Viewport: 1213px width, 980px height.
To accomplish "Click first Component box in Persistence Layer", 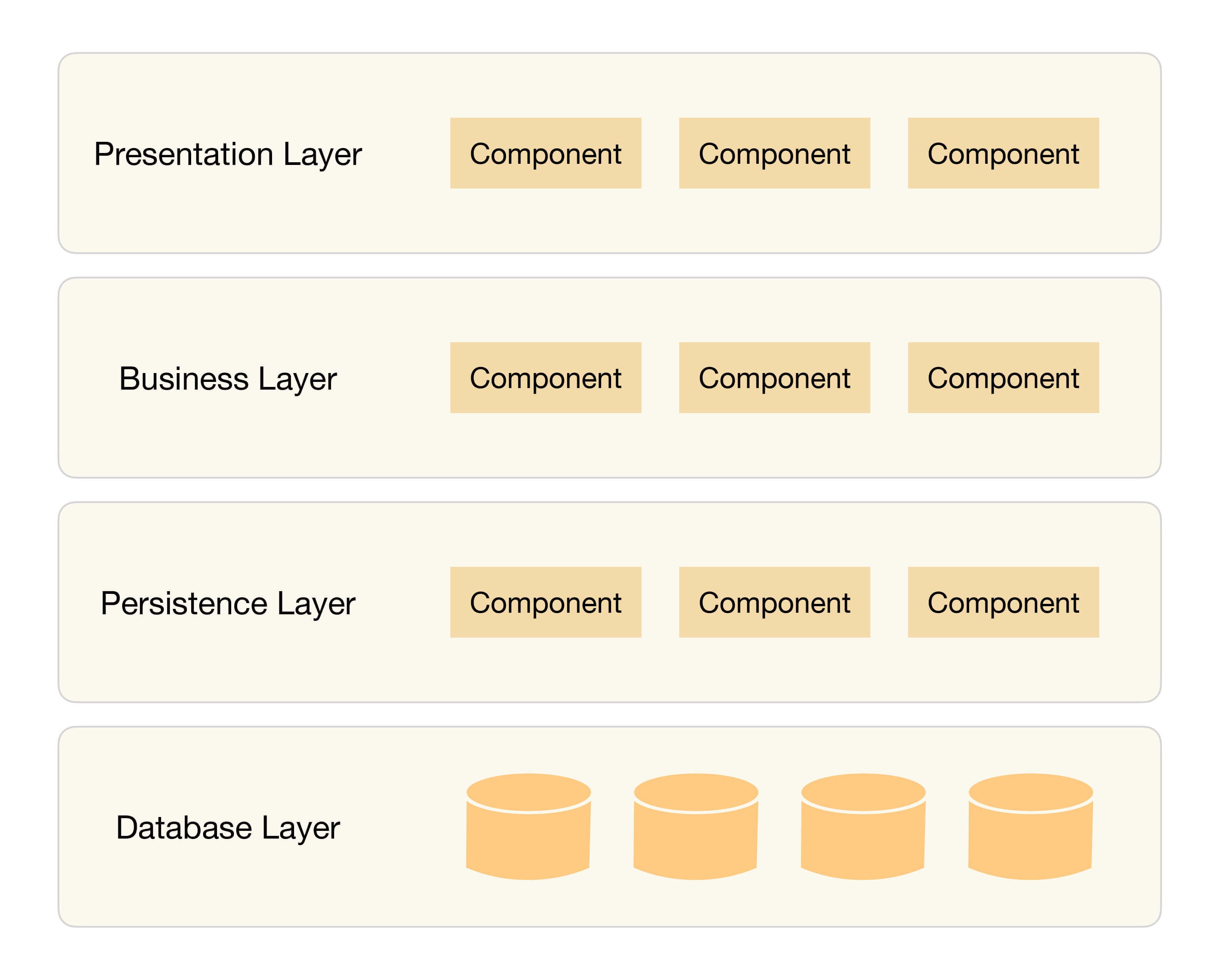I will coord(545,602).
